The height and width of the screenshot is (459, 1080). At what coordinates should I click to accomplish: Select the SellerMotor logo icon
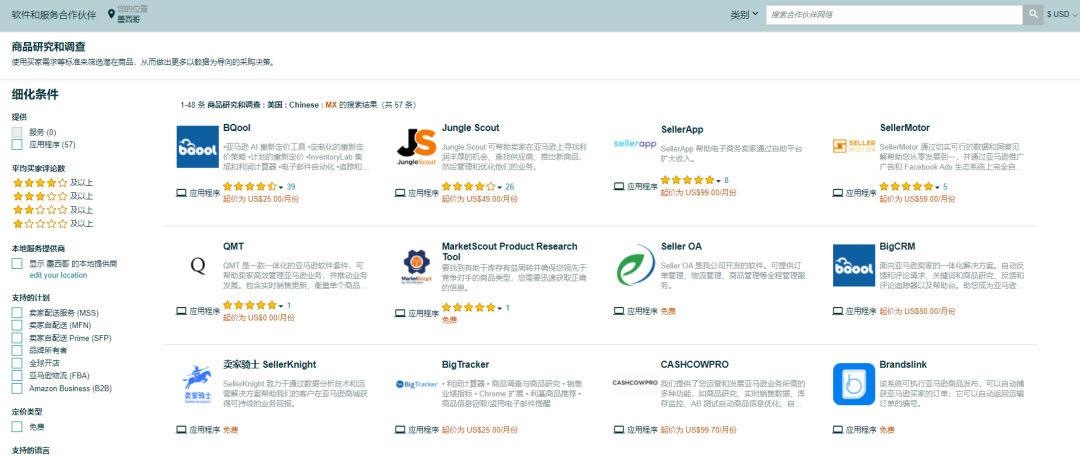pyautogui.click(x=853, y=146)
